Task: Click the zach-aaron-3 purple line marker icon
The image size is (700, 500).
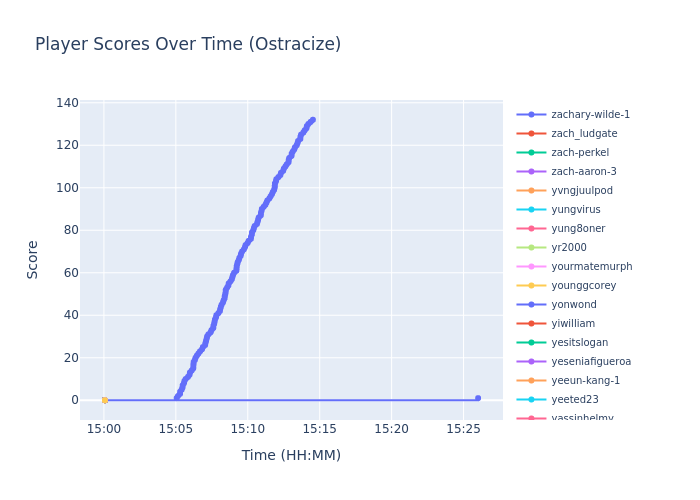Action: pyautogui.click(x=531, y=172)
